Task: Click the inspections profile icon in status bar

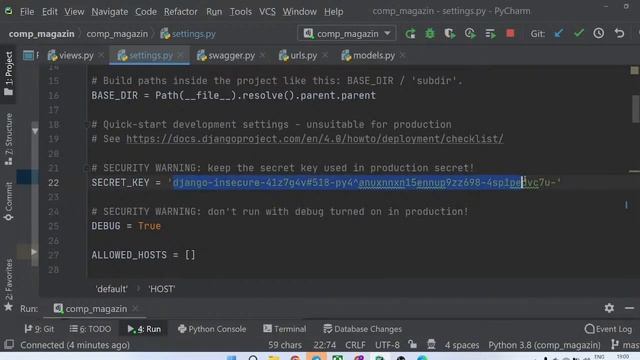Action: click(x=431, y=344)
